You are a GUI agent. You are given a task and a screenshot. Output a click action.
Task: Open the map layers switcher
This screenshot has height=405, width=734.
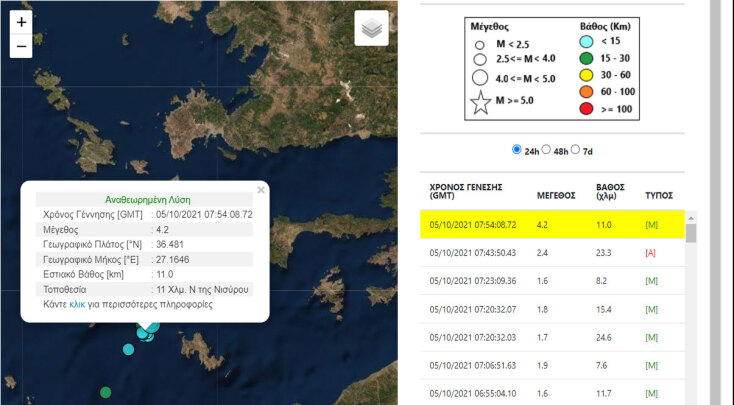coord(371,29)
